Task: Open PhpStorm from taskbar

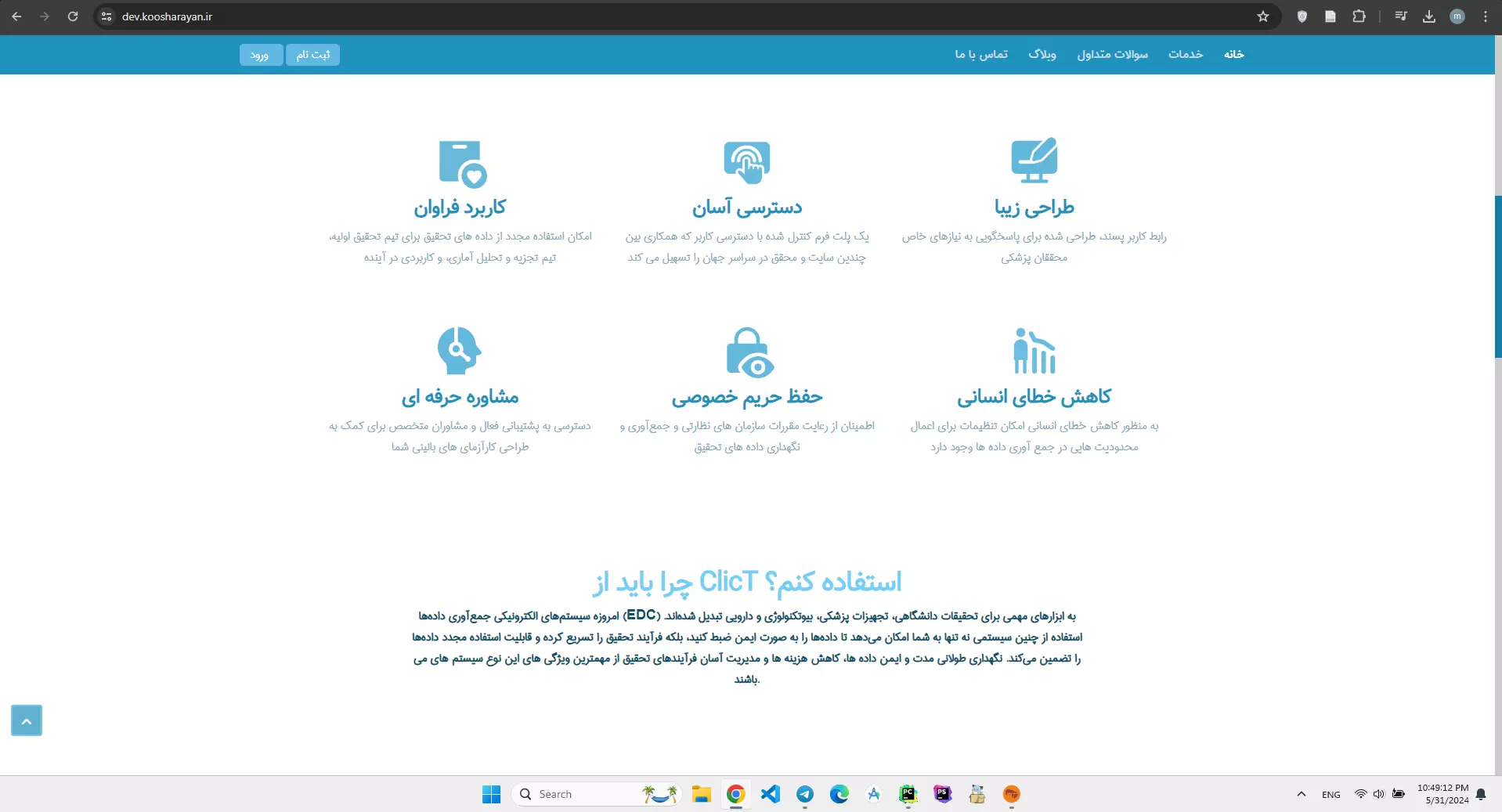Action: (x=943, y=794)
